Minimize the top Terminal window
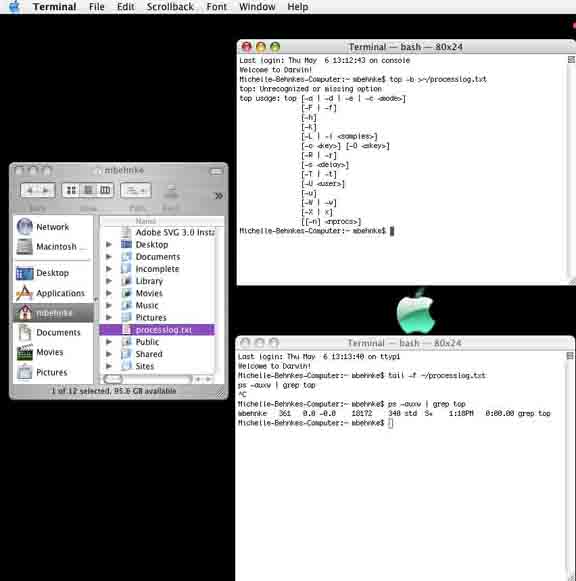This screenshot has height=581, width=576. pos(261,47)
